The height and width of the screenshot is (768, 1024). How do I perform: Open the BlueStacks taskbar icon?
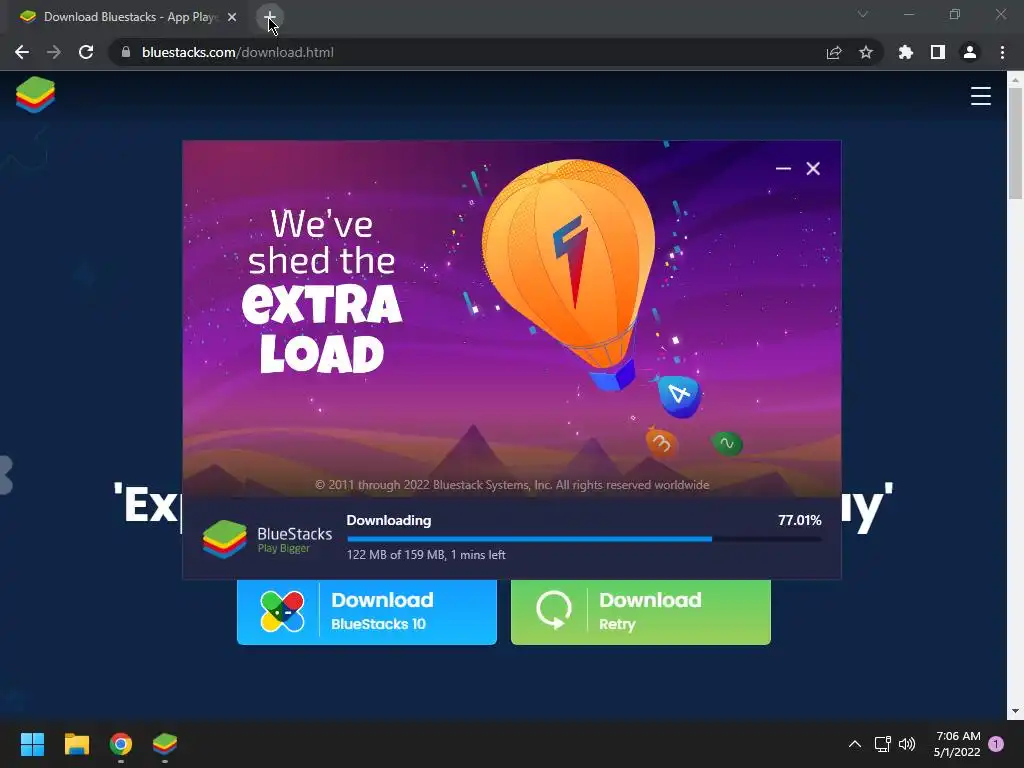pyautogui.click(x=165, y=744)
